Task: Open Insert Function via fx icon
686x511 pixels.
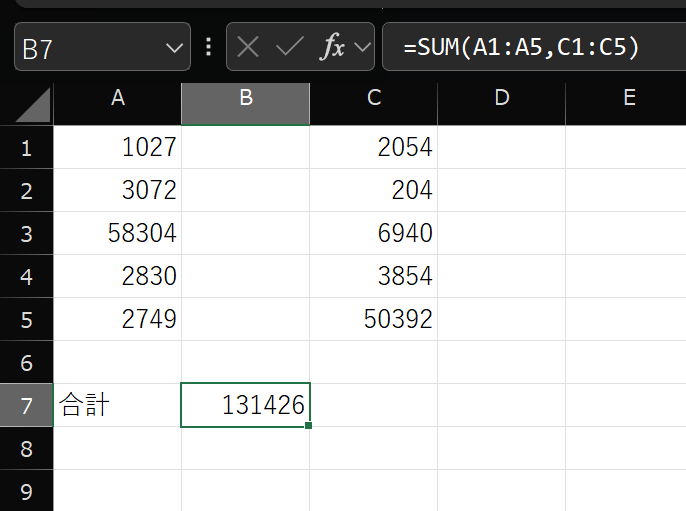Action: pyautogui.click(x=331, y=47)
